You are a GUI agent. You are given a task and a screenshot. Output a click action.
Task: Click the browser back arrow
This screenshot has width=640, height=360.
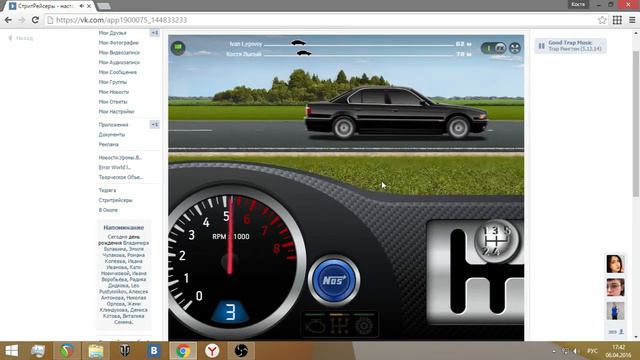(x=8, y=20)
